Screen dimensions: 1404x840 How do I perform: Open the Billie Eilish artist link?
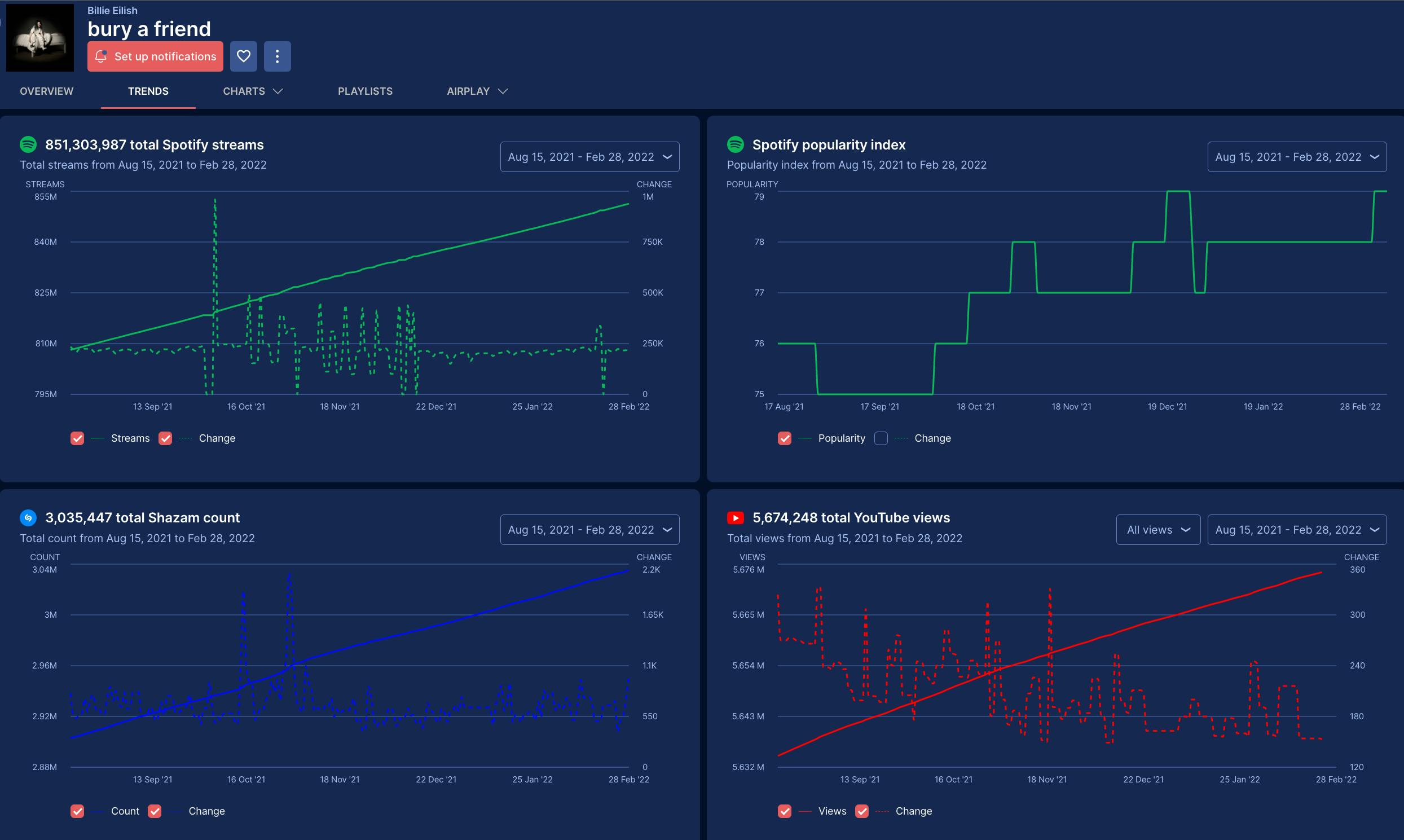pyautogui.click(x=112, y=10)
